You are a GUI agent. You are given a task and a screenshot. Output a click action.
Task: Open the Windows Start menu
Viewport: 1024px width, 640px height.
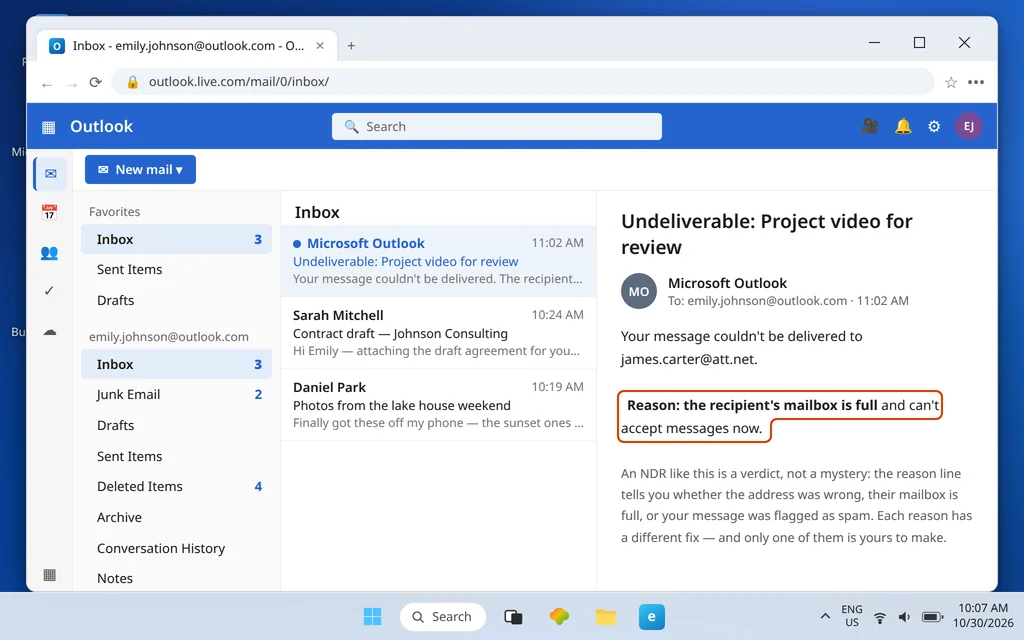(x=372, y=616)
